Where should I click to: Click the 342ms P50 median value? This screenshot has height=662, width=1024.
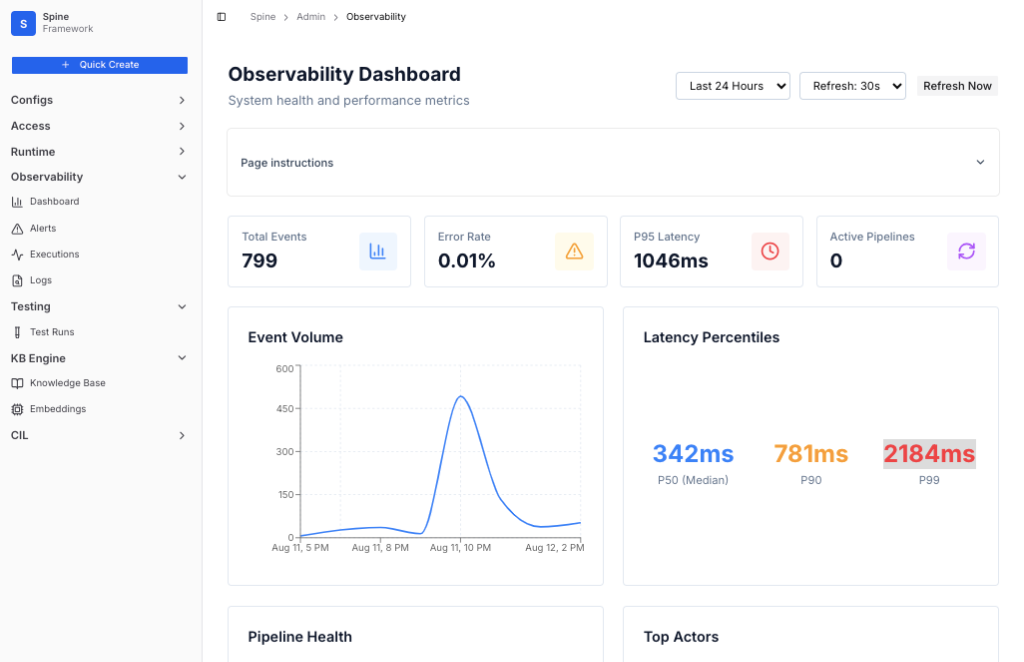693,453
